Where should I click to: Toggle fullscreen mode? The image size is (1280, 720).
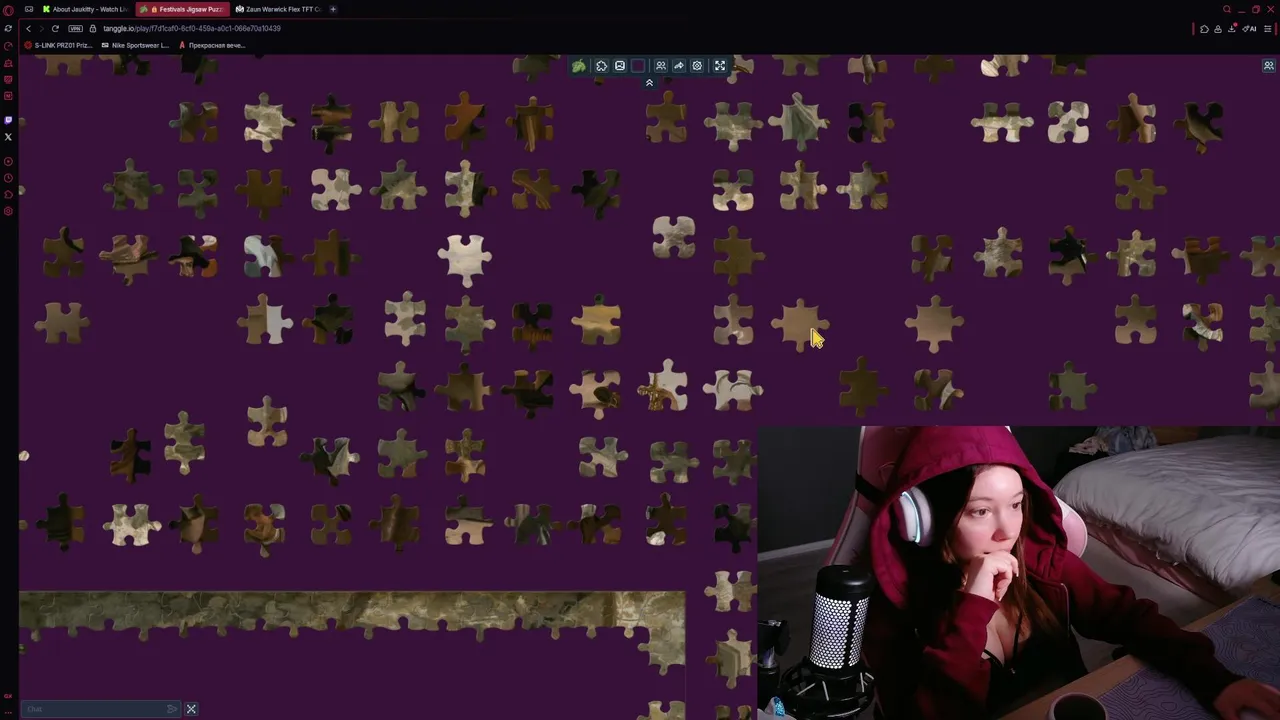pyautogui.click(x=719, y=66)
